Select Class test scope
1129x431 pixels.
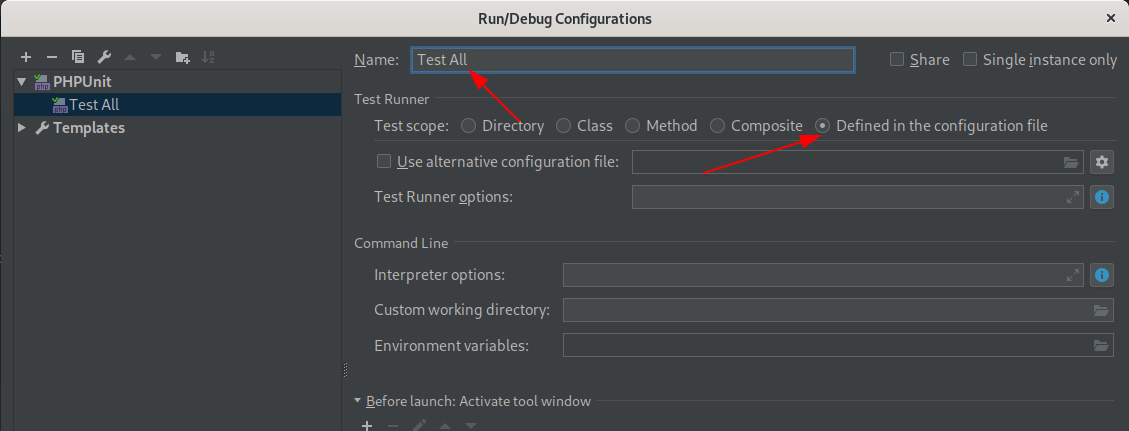563,126
